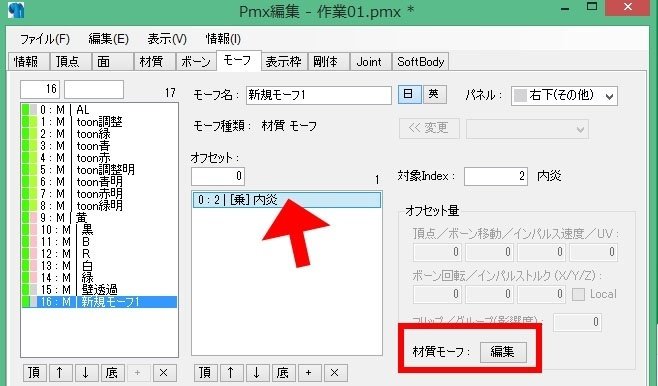Switch to the Joint tab
The image size is (658, 386).
371,62
